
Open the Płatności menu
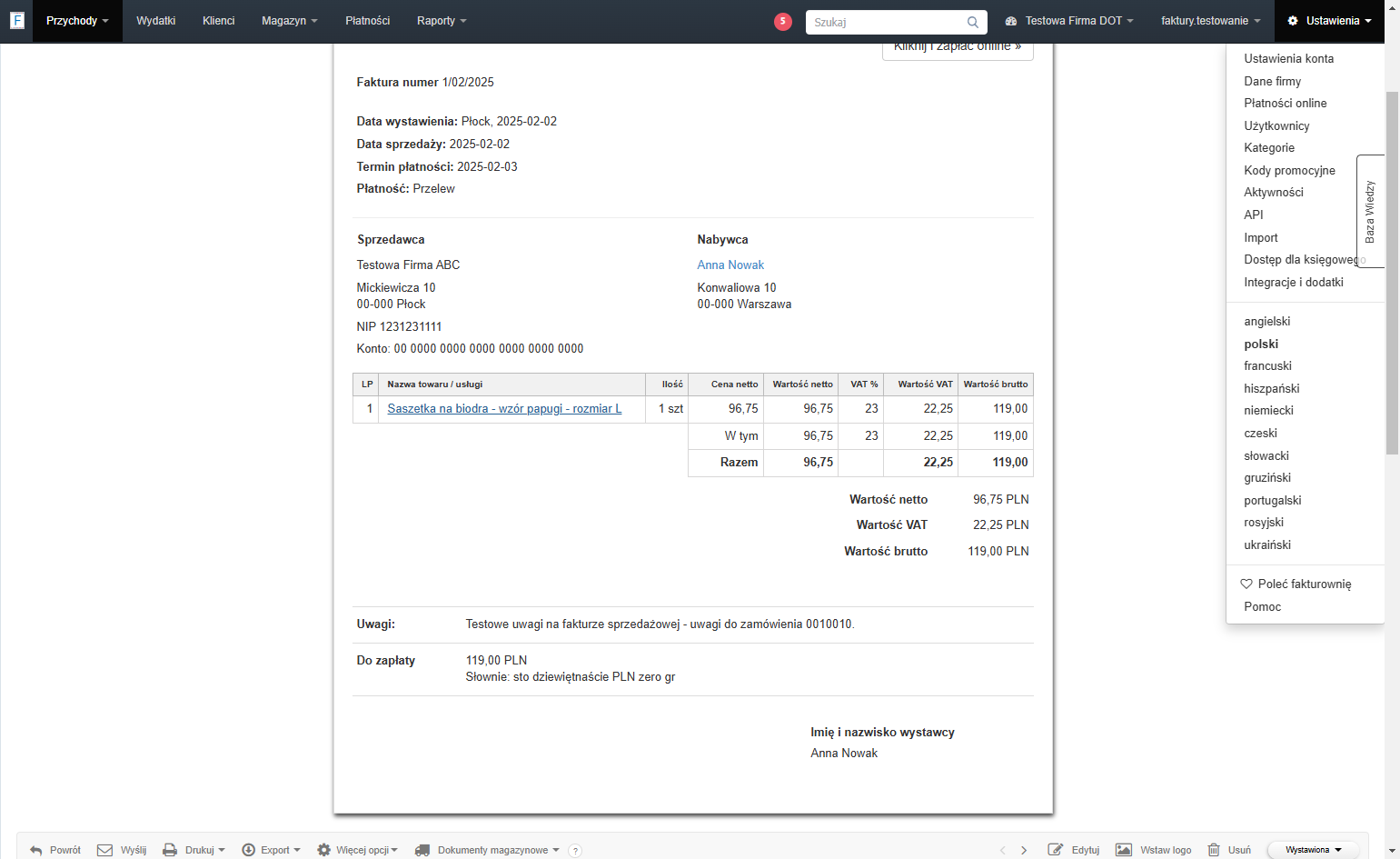[x=367, y=21]
